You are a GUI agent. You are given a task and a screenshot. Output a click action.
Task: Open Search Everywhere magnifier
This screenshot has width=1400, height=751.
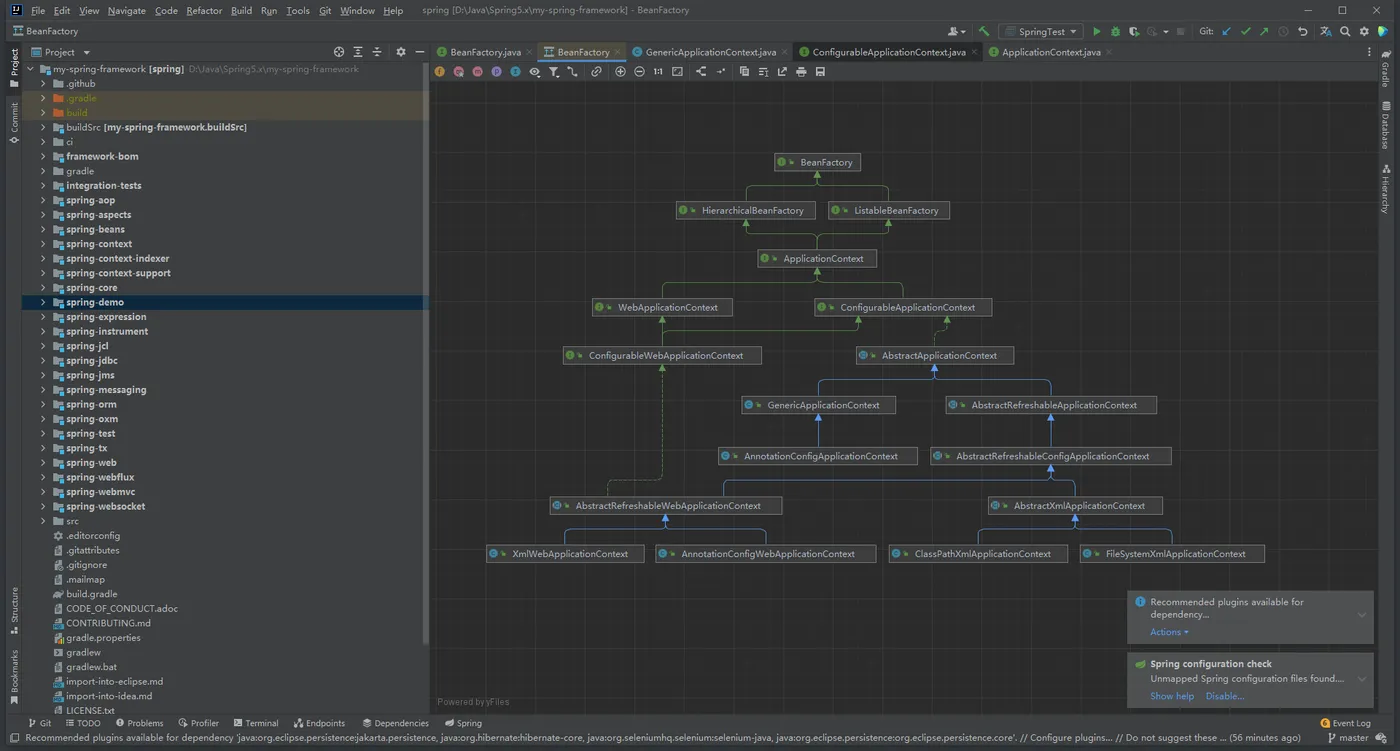pyautogui.click(x=1345, y=31)
